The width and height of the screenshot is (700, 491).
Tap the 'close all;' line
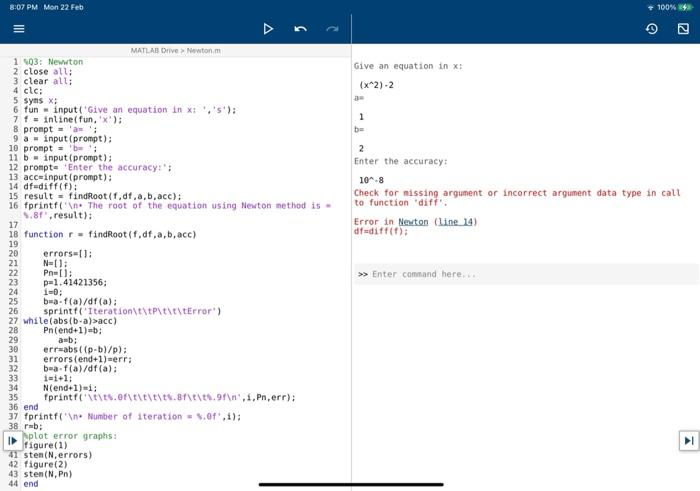tap(48, 71)
